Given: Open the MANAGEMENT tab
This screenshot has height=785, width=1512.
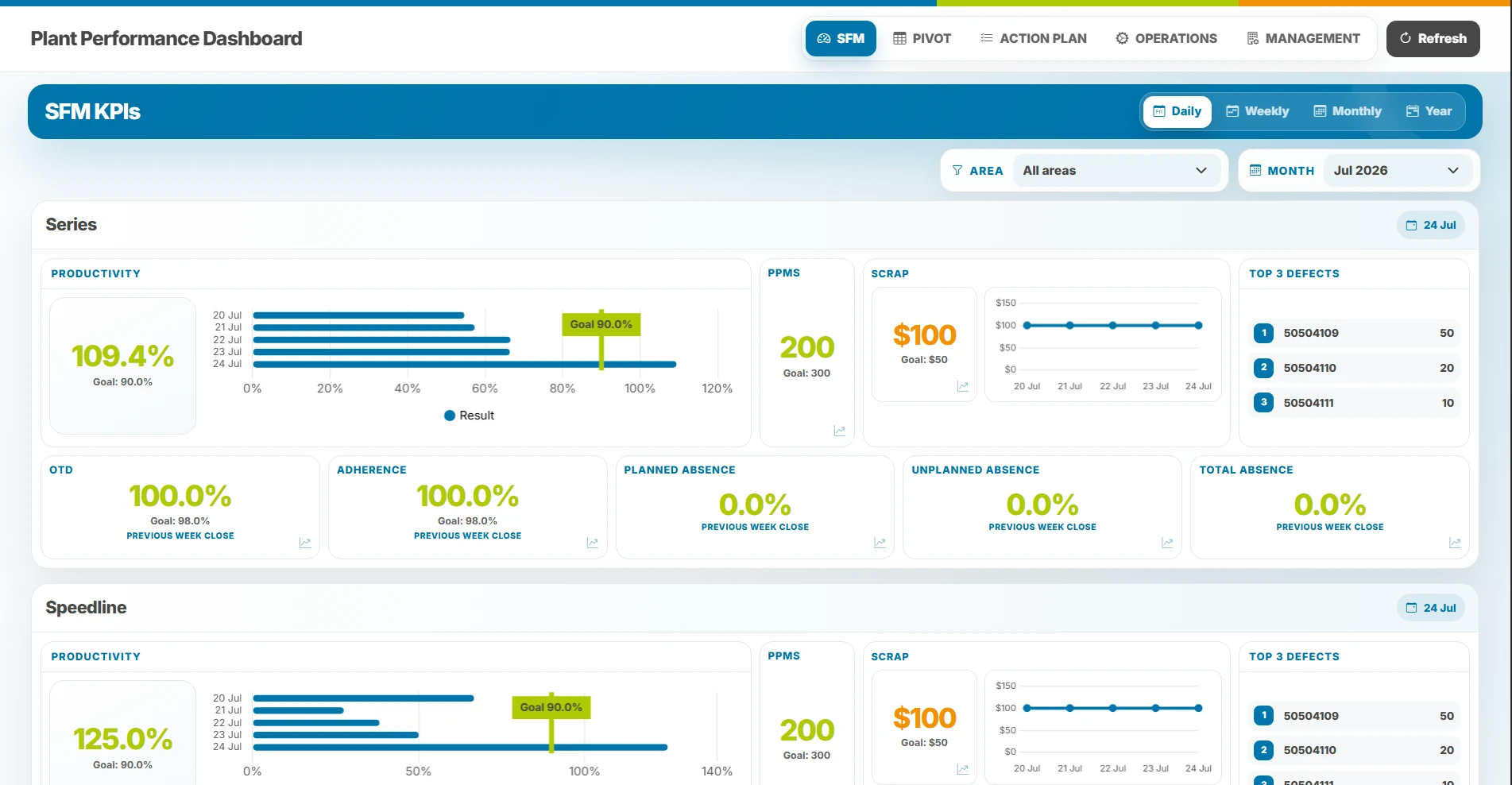Looking at the screenshot, I should (1303, 38).
